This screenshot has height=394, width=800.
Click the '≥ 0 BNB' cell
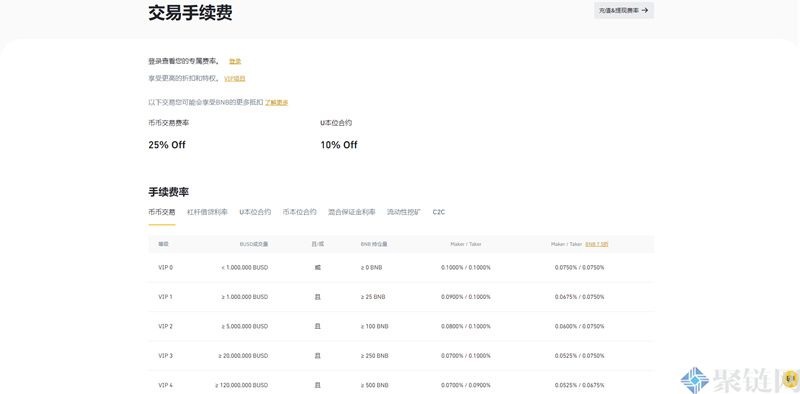371,267
